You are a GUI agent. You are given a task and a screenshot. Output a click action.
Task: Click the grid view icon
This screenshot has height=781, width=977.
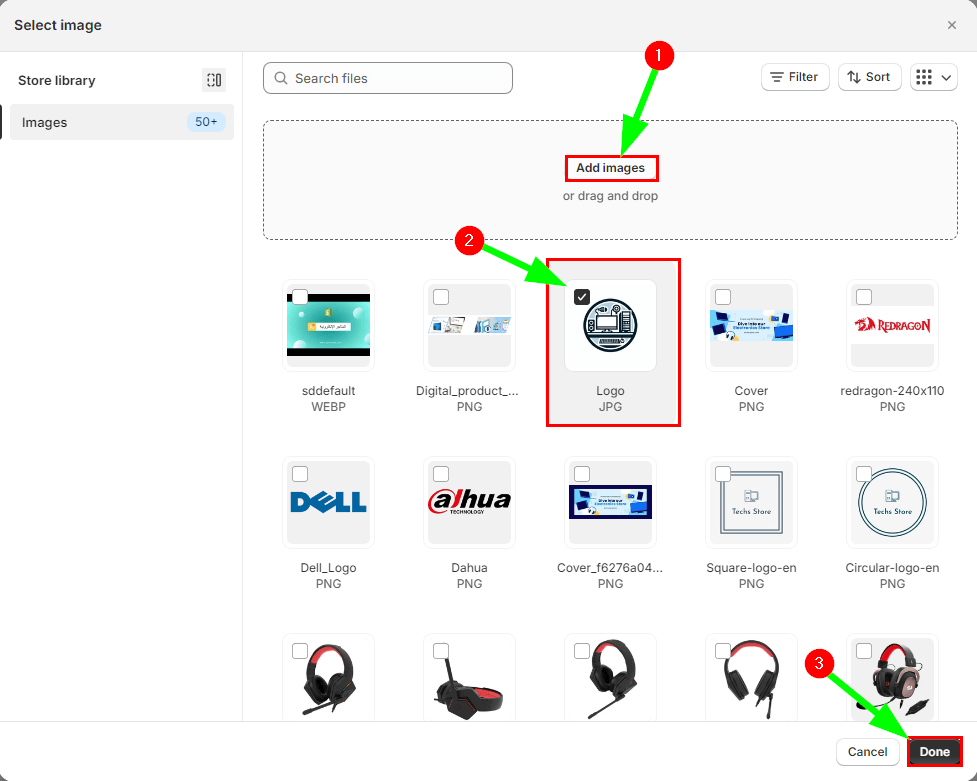tap(924, 77)
